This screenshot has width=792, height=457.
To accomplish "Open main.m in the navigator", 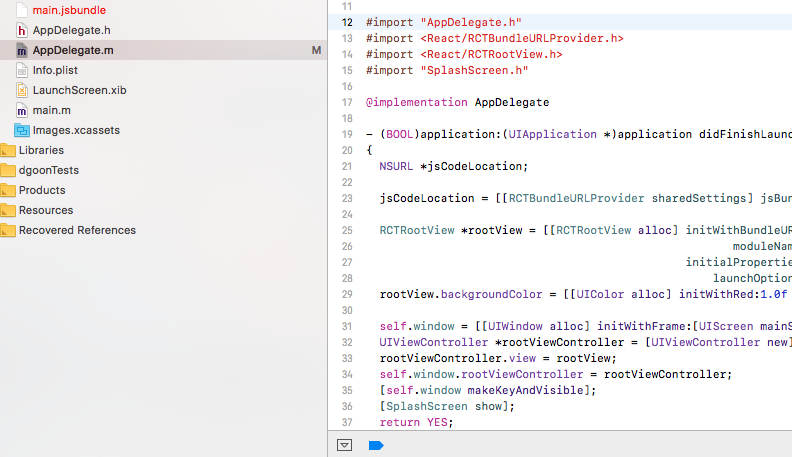I will pos(52,110).
